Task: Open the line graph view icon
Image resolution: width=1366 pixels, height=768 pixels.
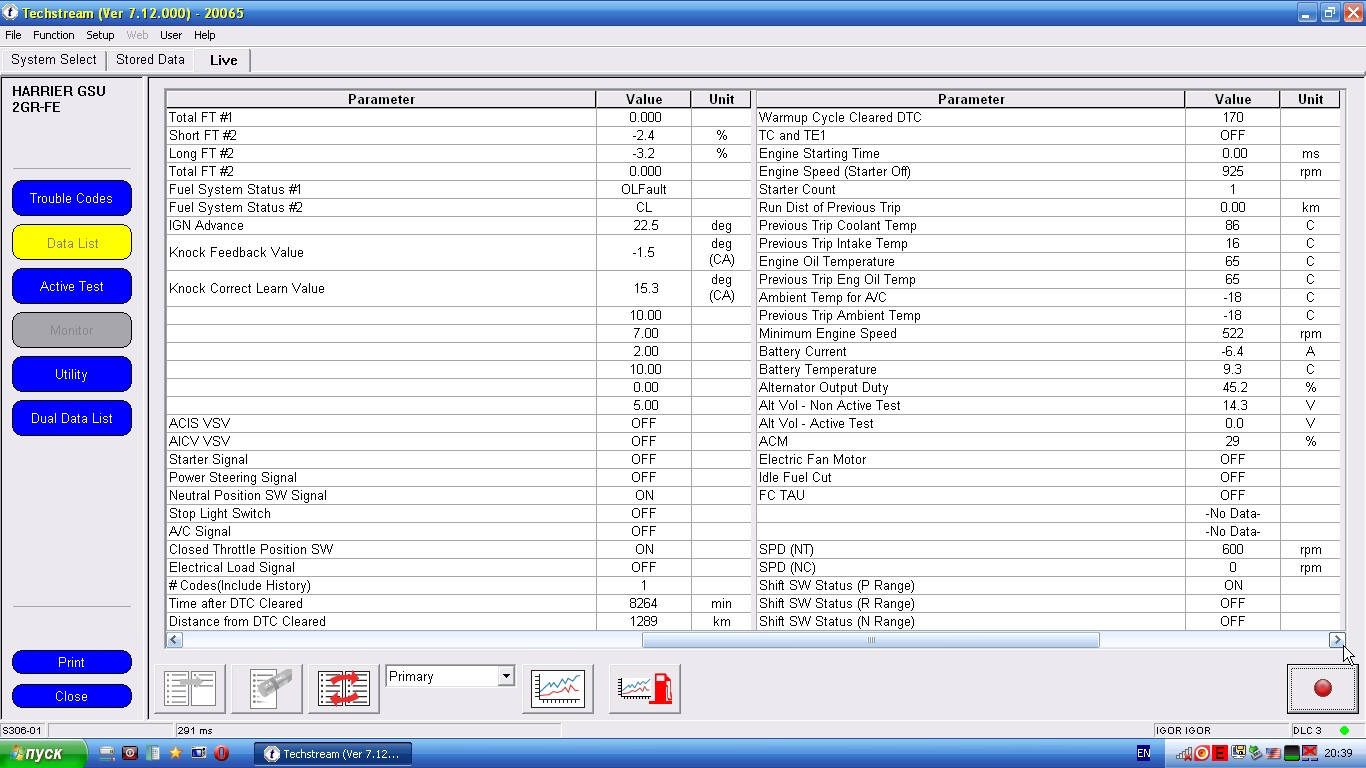Action: click(558, 689)
